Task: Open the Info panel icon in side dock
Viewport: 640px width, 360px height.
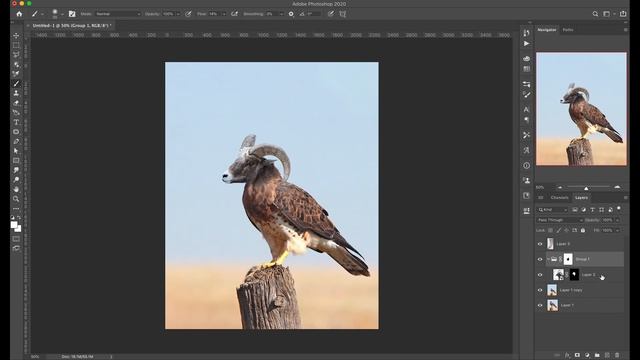Action: (x=527, y=165)
